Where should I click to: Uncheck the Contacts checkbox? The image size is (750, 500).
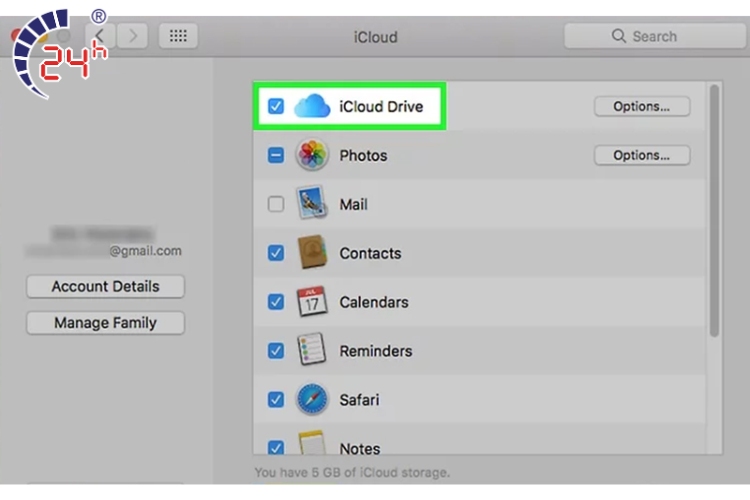[x=276, y=253]
